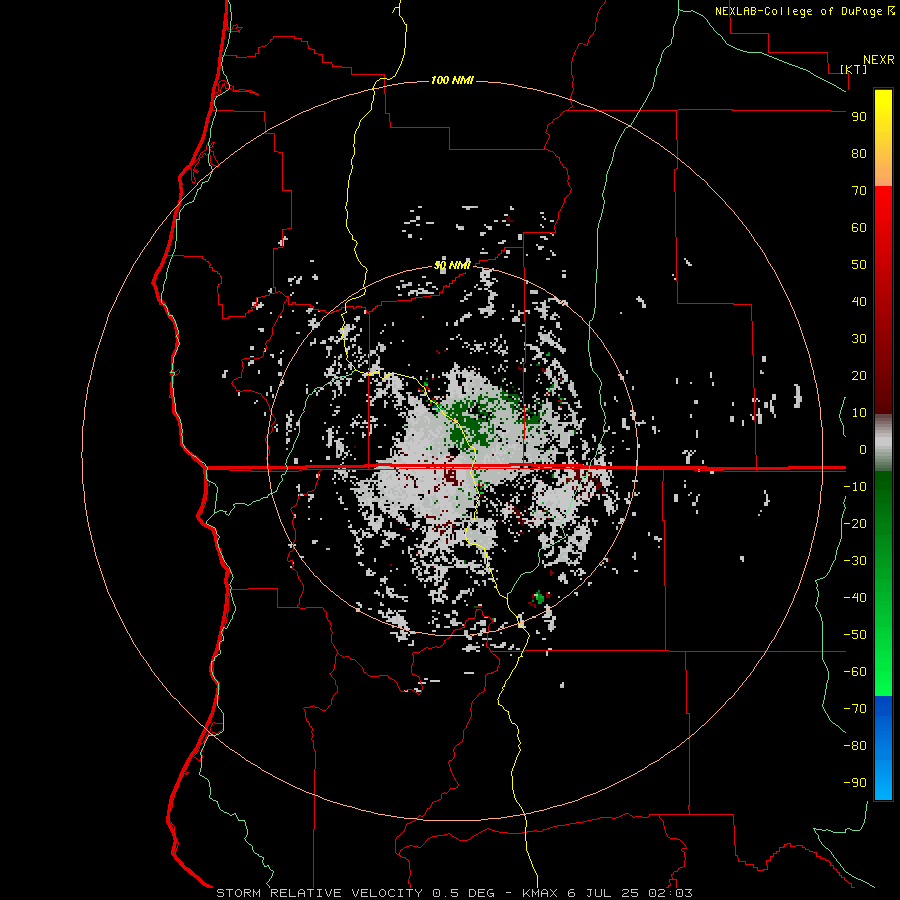The width and height of the screenshot is (900, 900).
Task: Click the yellow top segment of color bar
Action: click(x=883, y=138)
